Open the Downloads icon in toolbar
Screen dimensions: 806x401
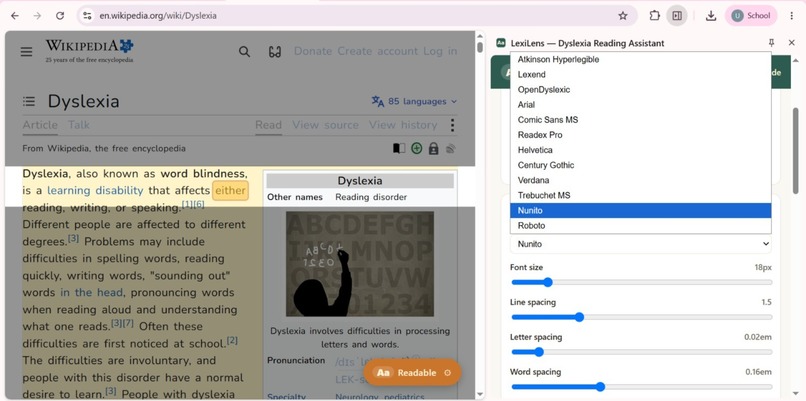(x=711, y=15)
